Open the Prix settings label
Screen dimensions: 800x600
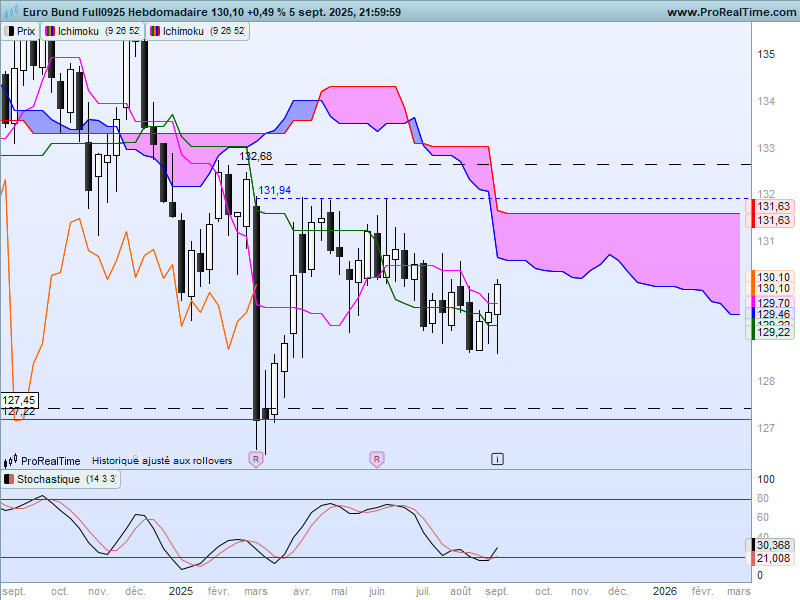coord(20,31)
